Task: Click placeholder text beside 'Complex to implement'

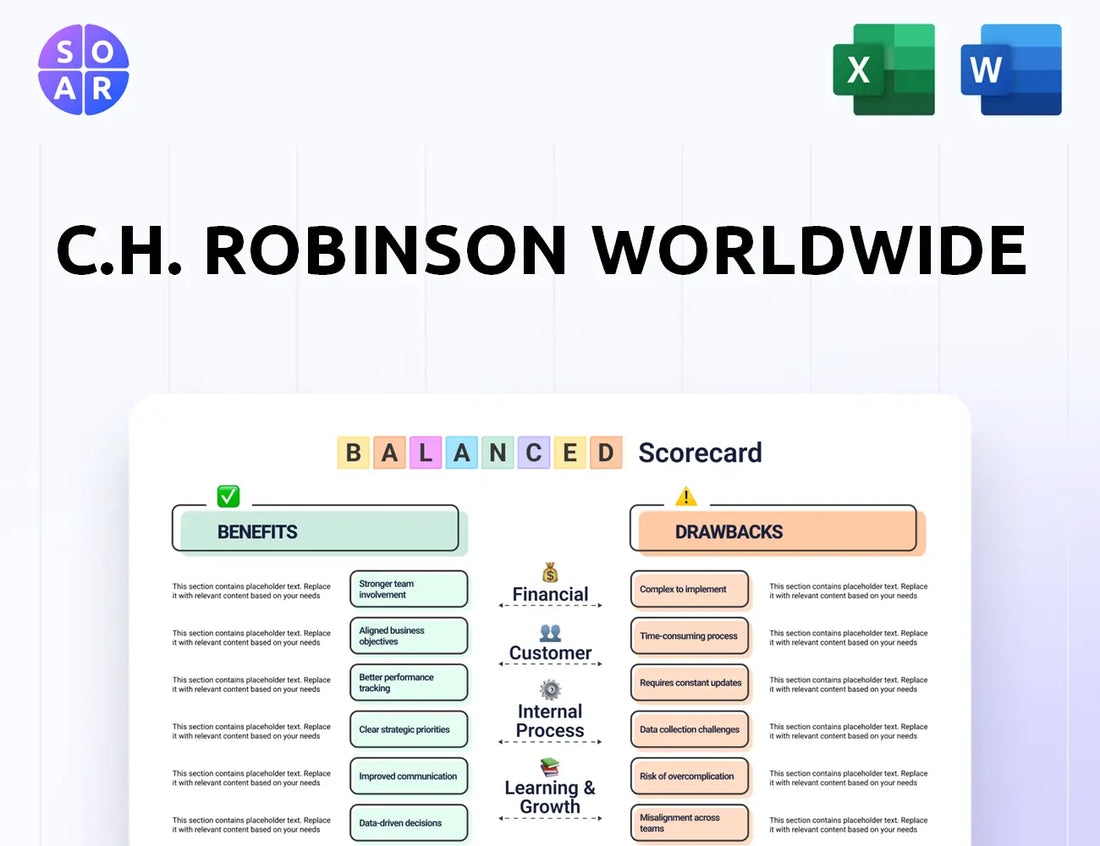Action: pos(848,591)
